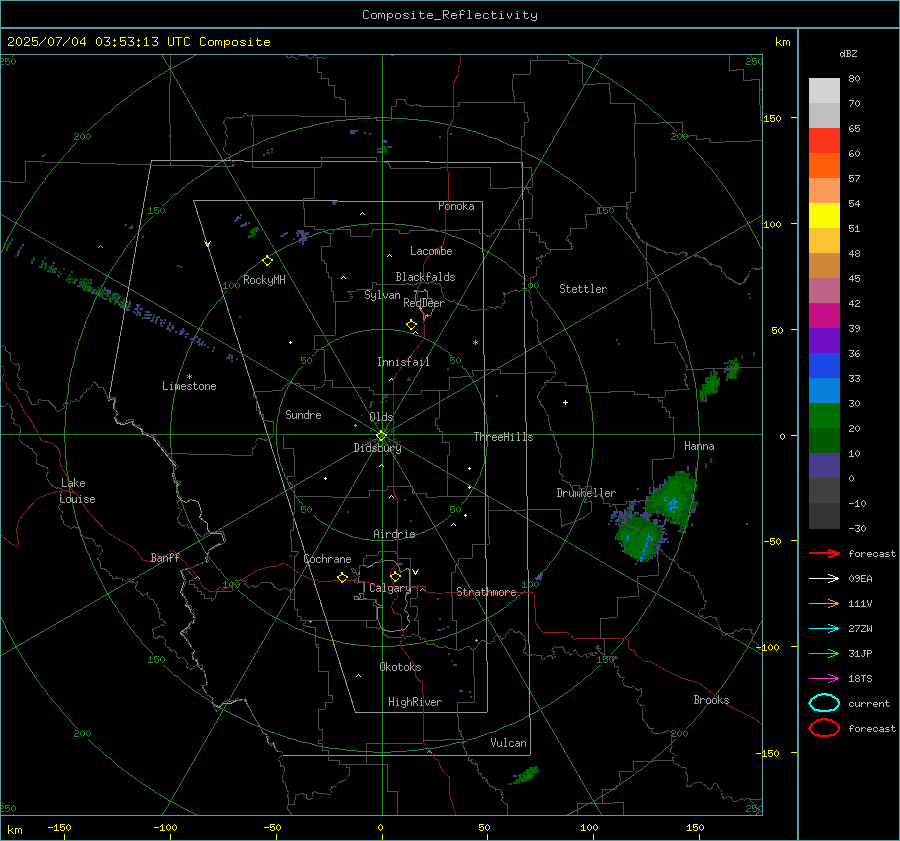The width and height of the screenshot is (900, 841).
Task: Click the Calgary city label
Action: [x=390, y=588]
